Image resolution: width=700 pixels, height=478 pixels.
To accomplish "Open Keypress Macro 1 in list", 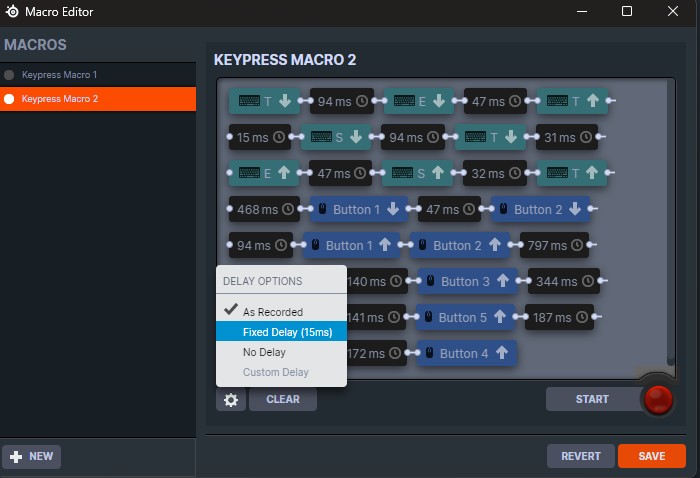I will point(60,75).
